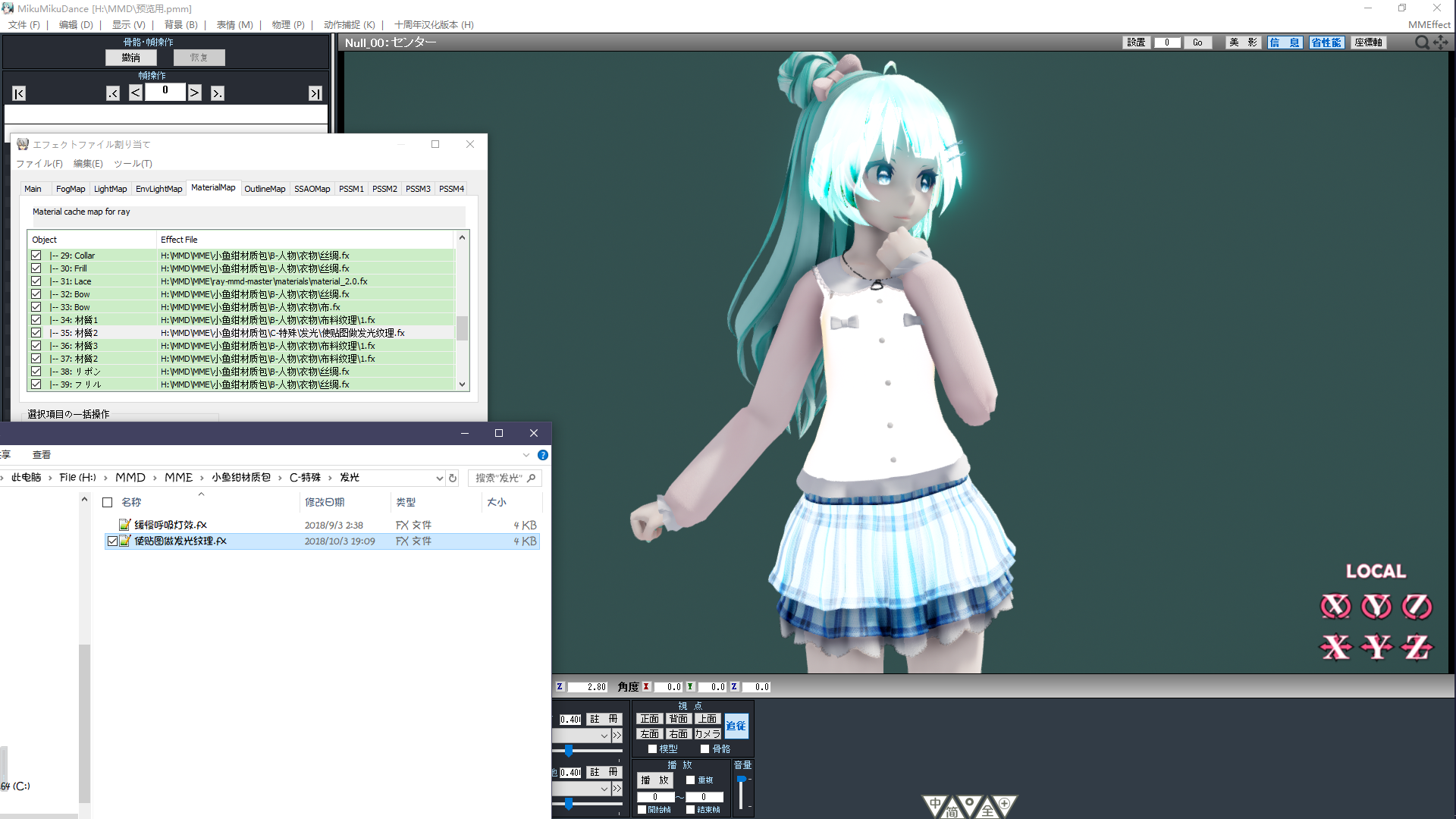The width and height of the screenshot is (1456, 819).
Task: Click the local Z rotation axis icon
Action: click(x=1417, y=606)
